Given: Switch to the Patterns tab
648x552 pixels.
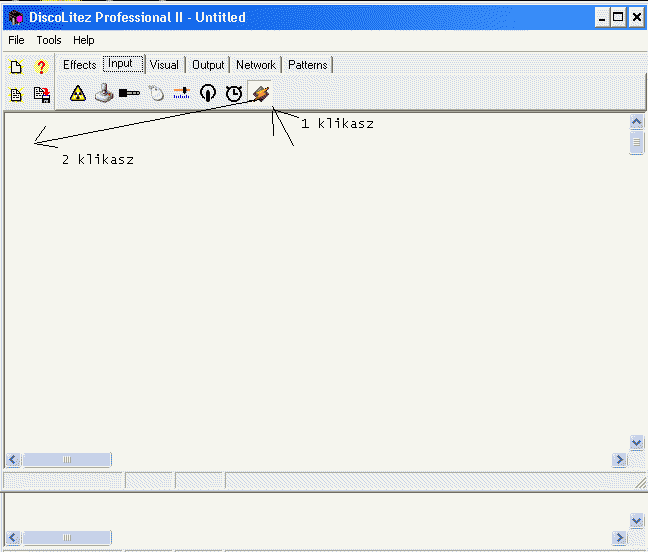Looking at the screenshot, I should (x=308, y=65).
